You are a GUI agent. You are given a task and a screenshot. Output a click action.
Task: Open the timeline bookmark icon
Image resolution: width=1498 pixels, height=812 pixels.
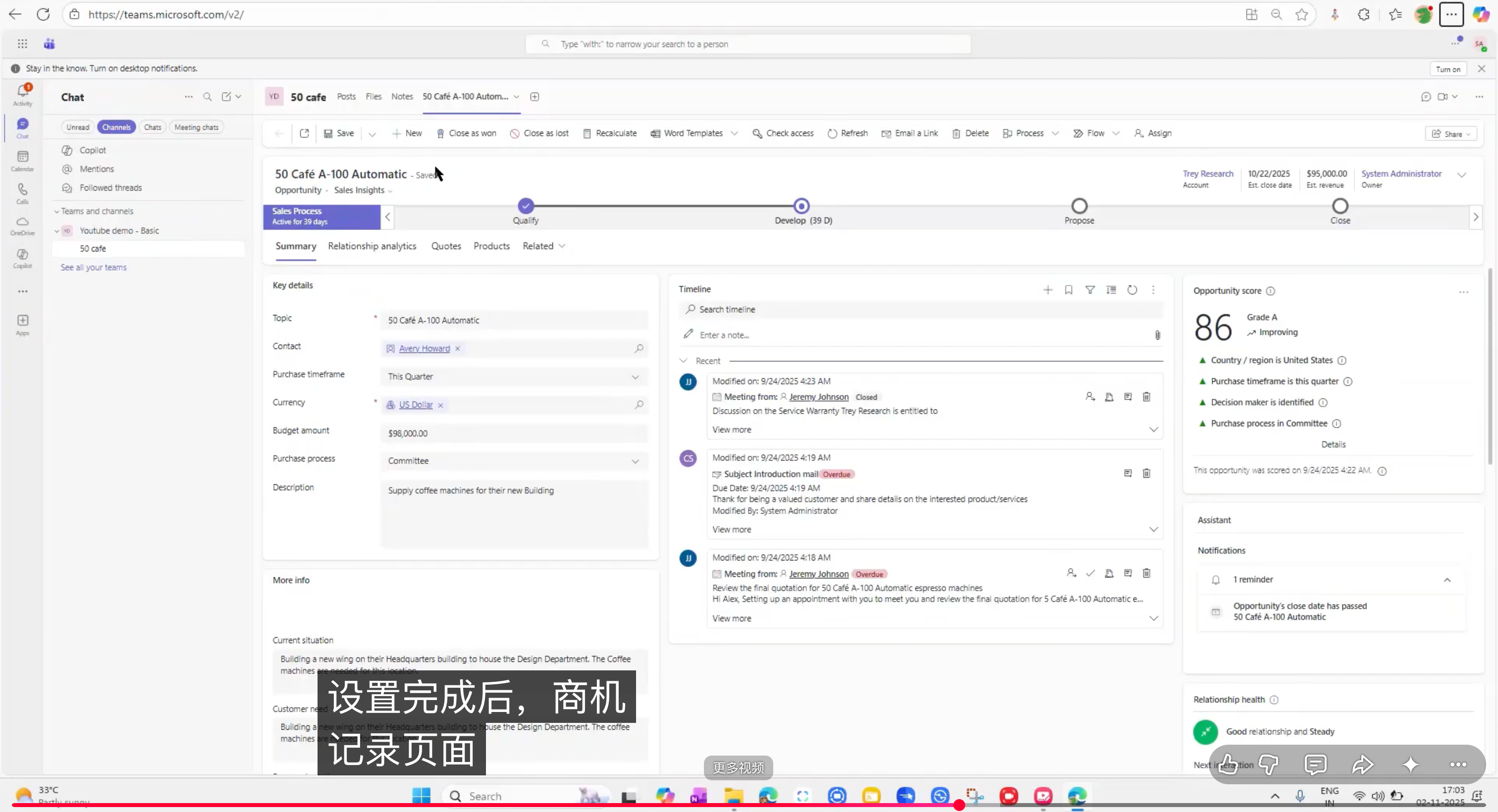(1068, 290)
